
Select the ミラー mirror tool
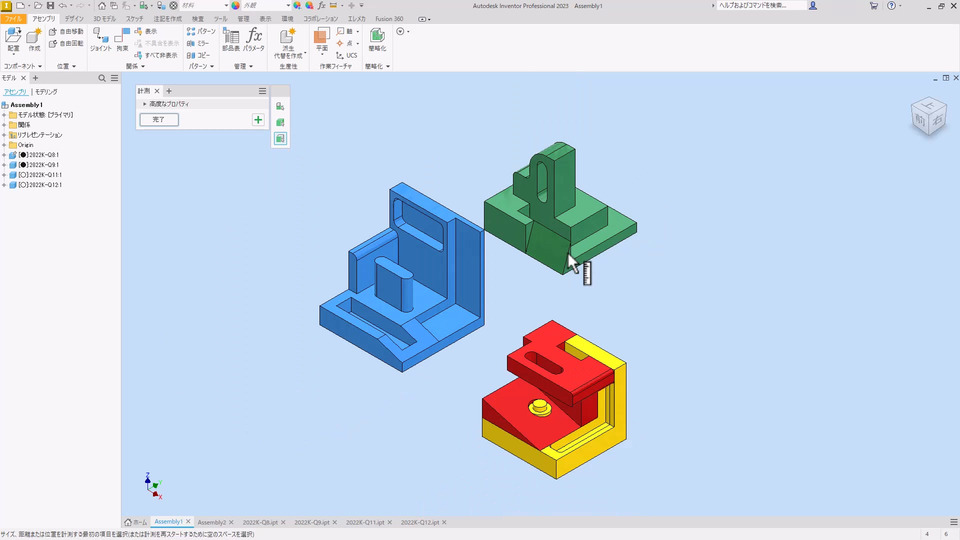point(198,43)
